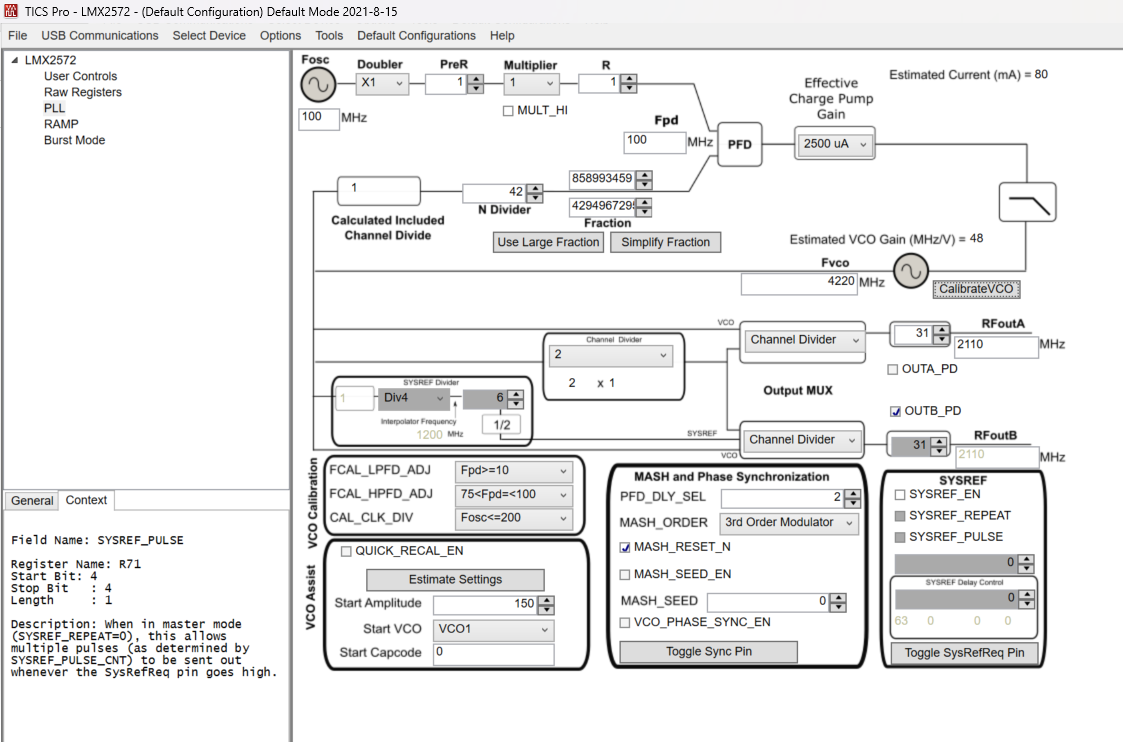
Task: Increment the R divider stepper
Action: pyautogui.click(x=629, y=79)
